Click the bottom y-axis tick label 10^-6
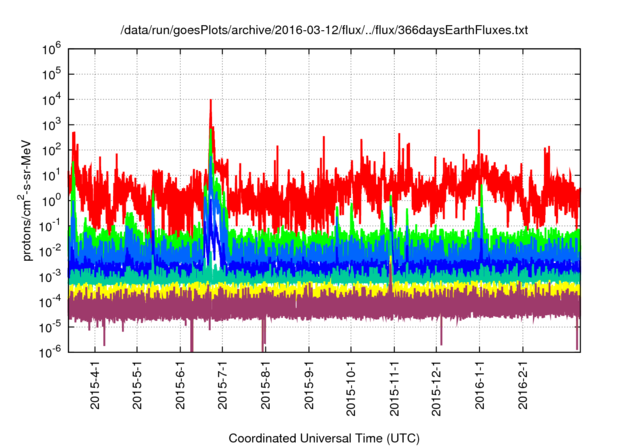The height and width of the screenshot is (448, 640). point(50,351)
